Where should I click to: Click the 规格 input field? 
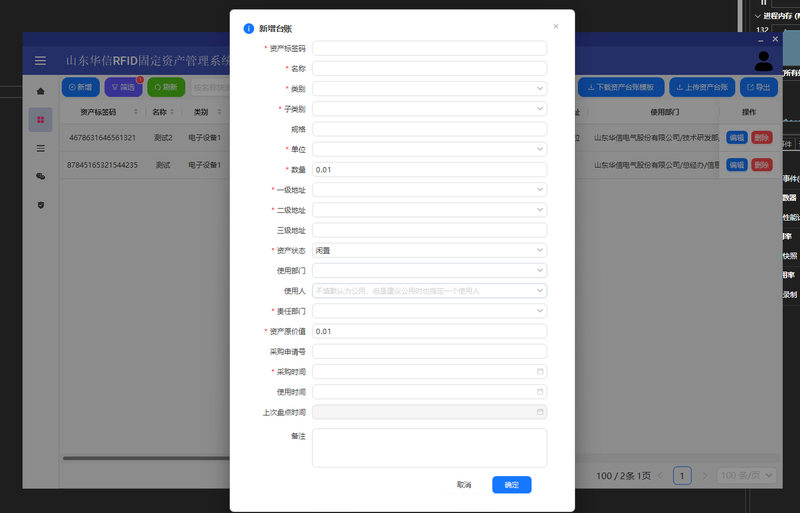pos(430,129)
